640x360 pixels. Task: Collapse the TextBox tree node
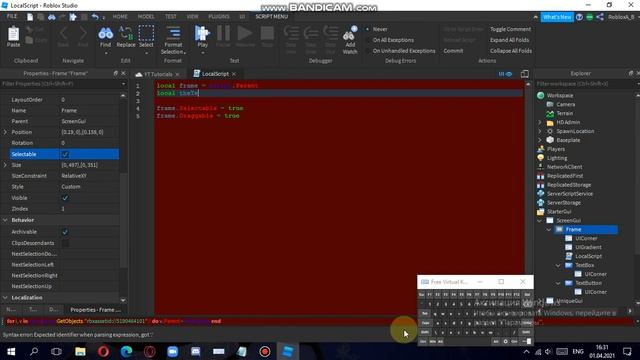click(x=558, y=265)
